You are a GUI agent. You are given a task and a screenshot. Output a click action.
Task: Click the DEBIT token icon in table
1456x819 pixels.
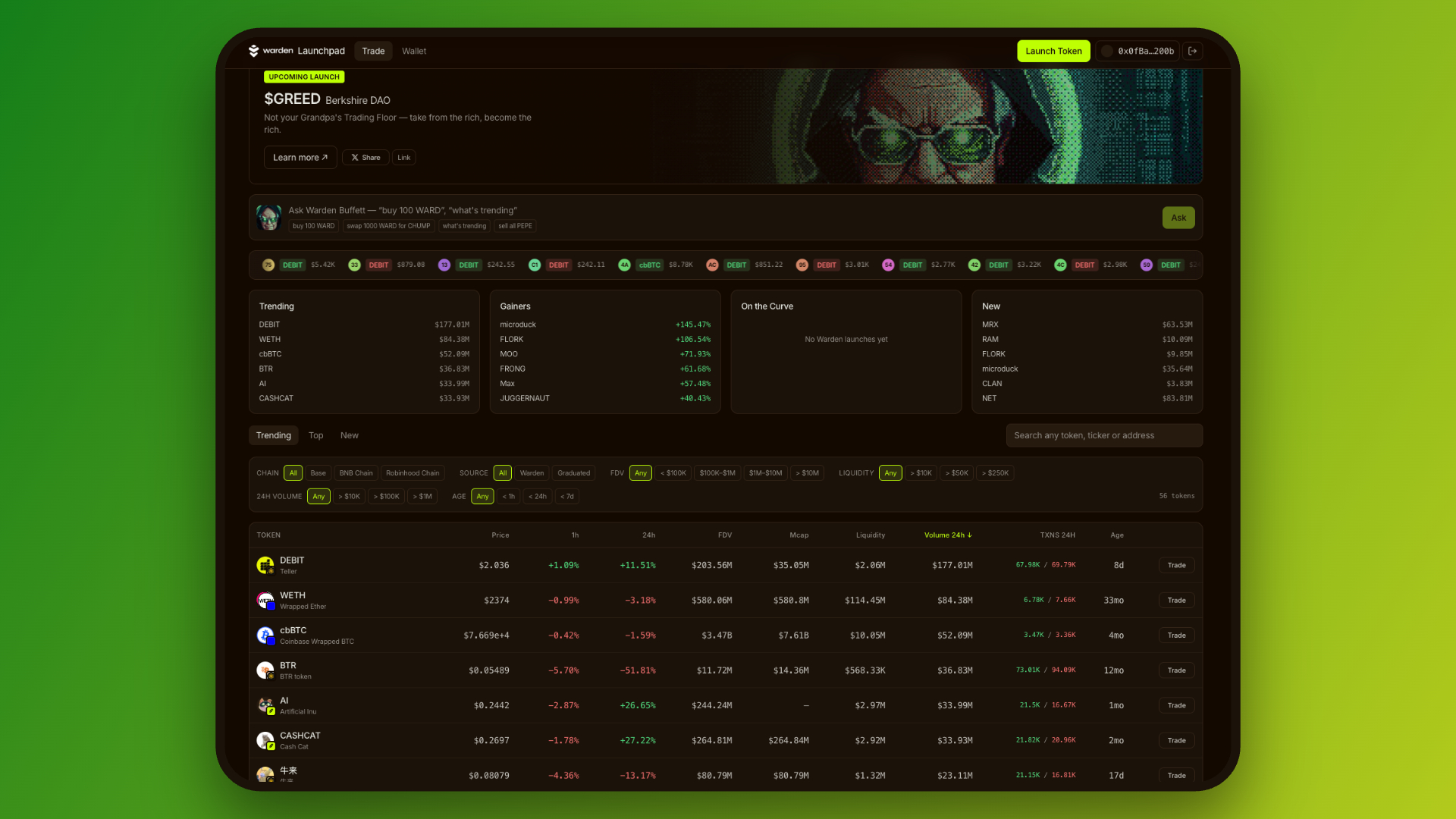[x=265, y=566]
